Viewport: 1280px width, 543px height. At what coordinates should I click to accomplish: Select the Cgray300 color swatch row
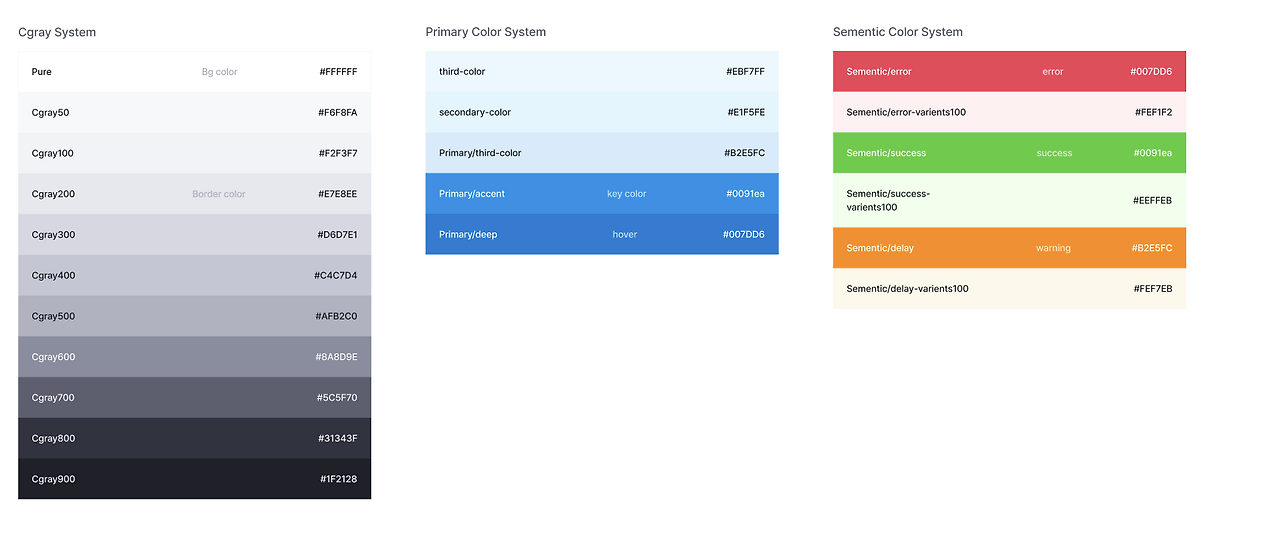point(194,235)
